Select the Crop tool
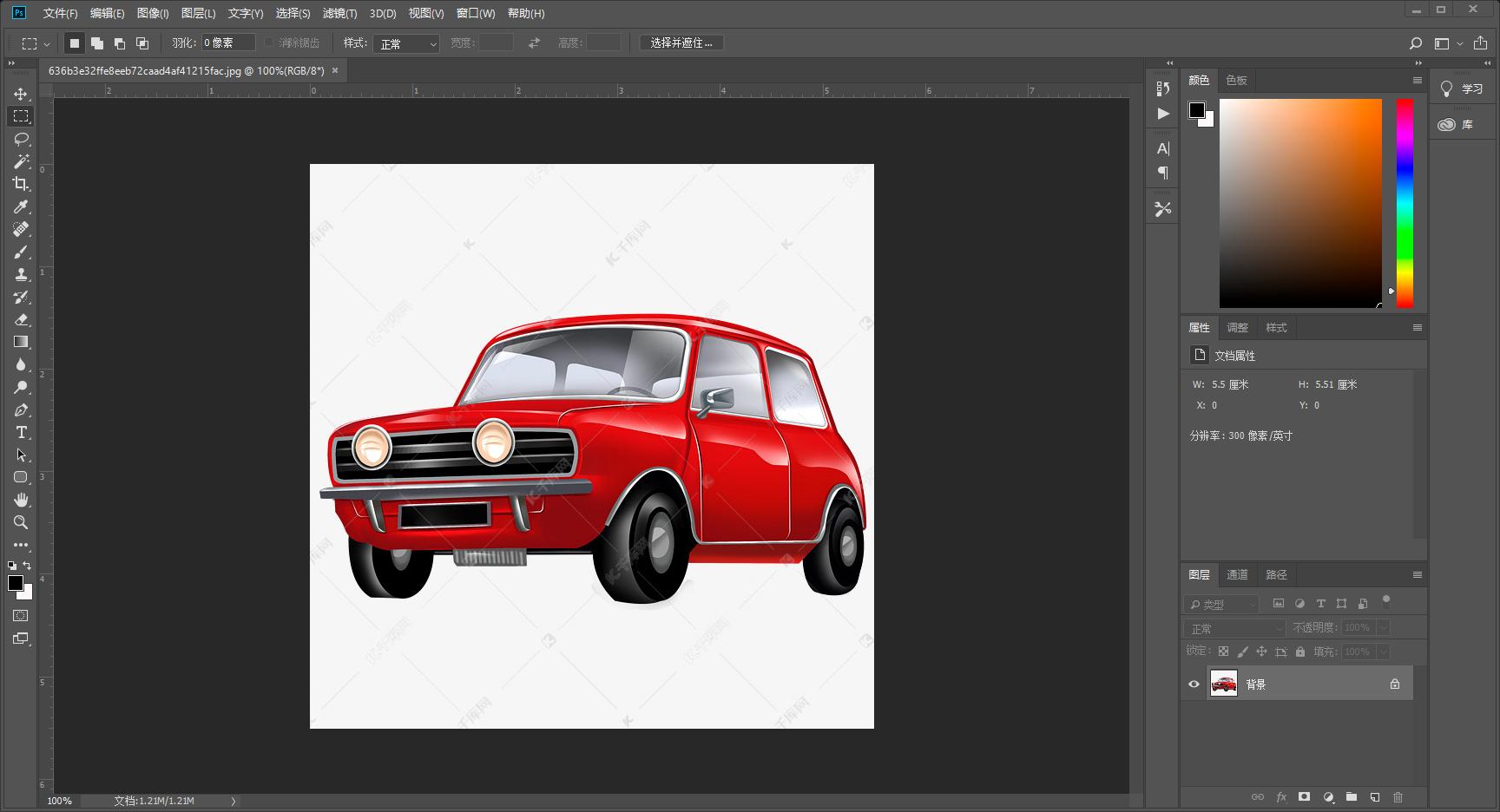 pyautogui.click(x=21, y=184)
